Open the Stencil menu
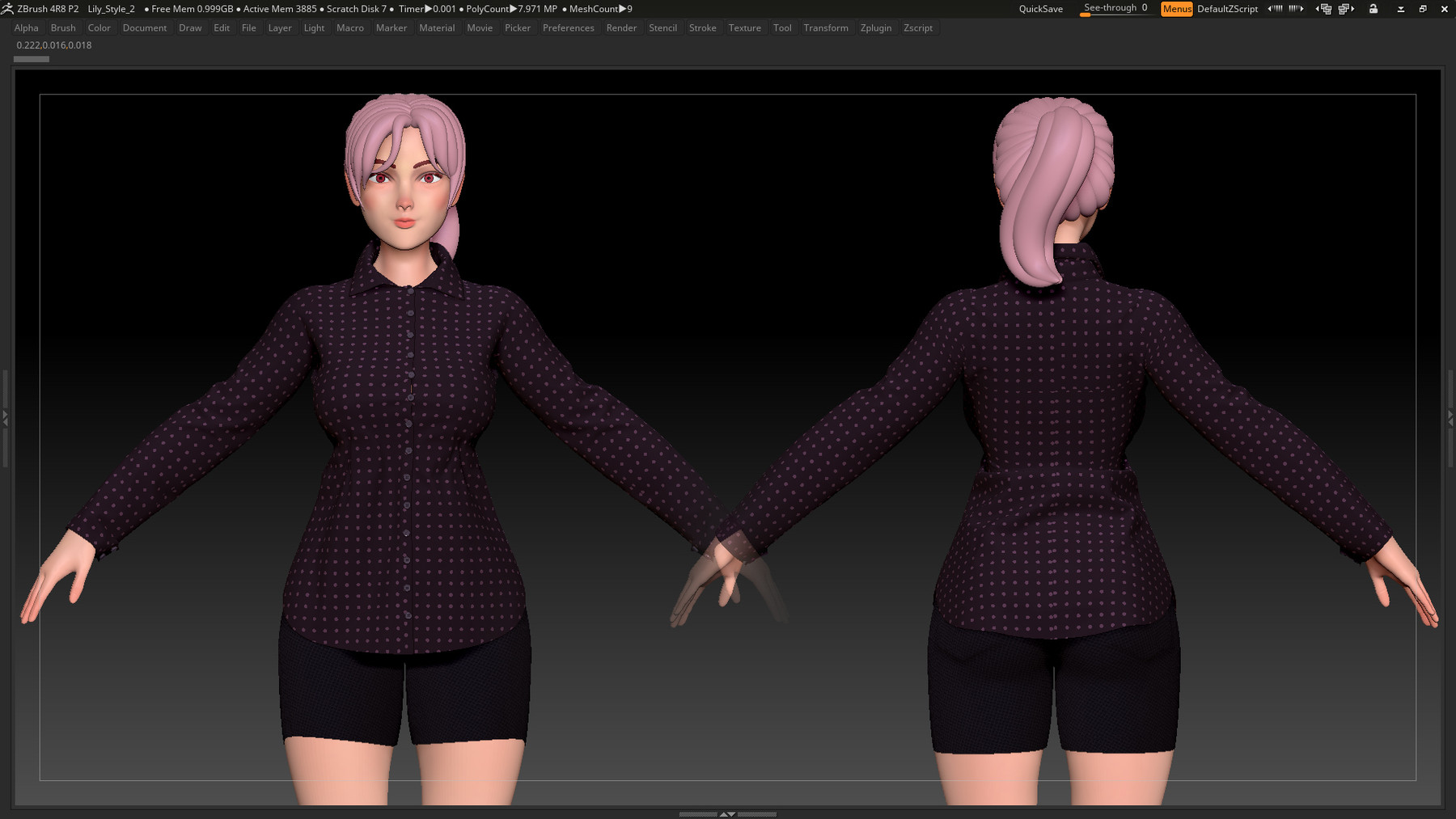1456x819 pixels. pyautogui.click(x=662, y=27)
